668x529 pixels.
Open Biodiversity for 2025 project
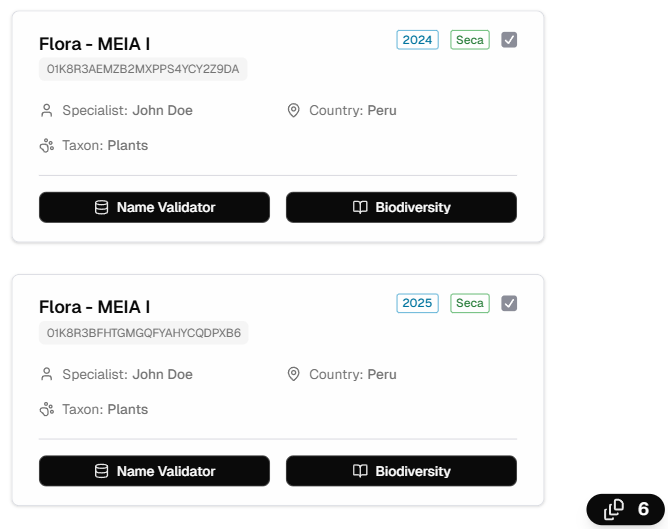coord(401,471)
